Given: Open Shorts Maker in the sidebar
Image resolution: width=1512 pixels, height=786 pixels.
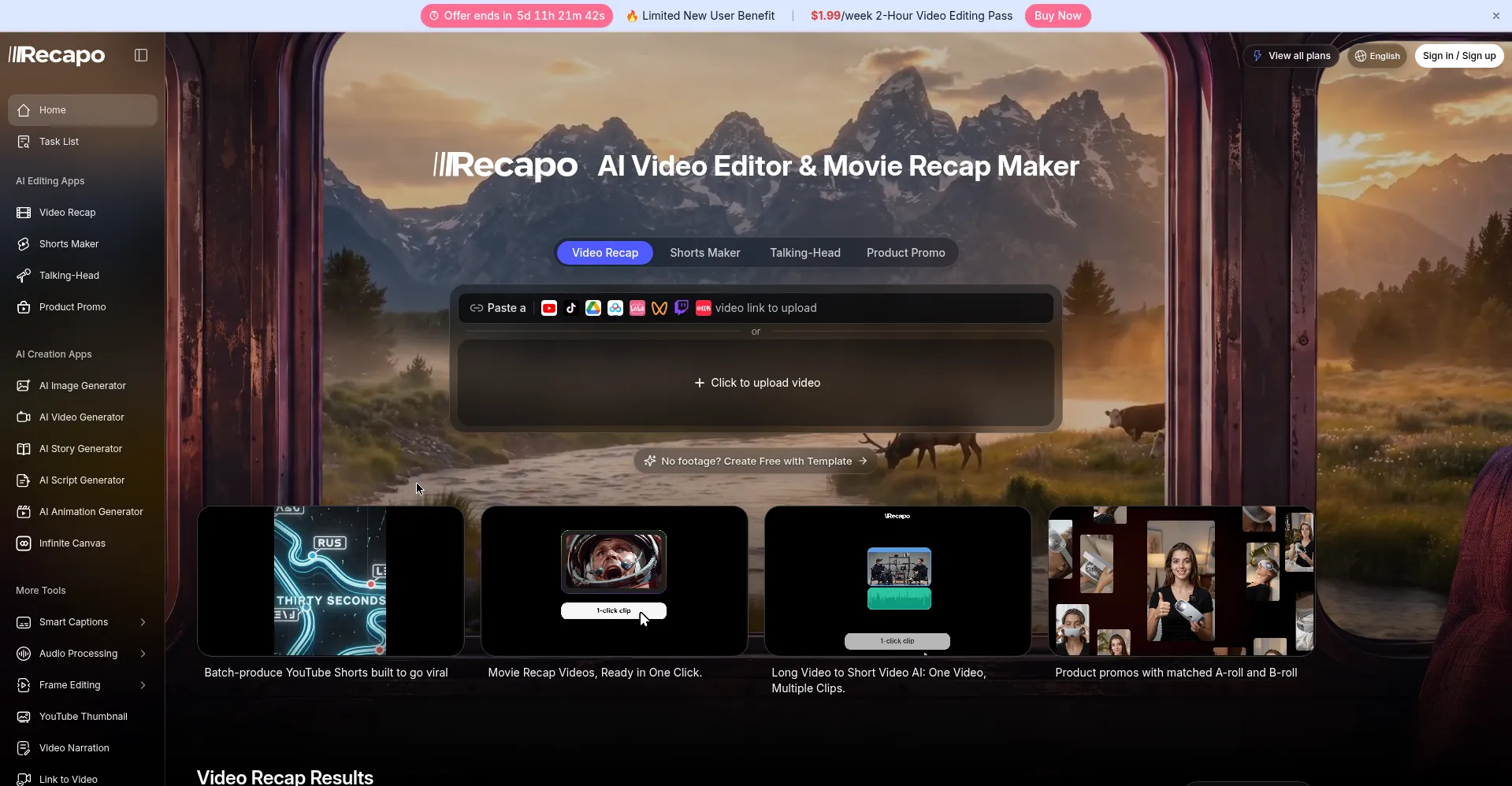Looking at the screenshot, I should (x=83, y=244).
